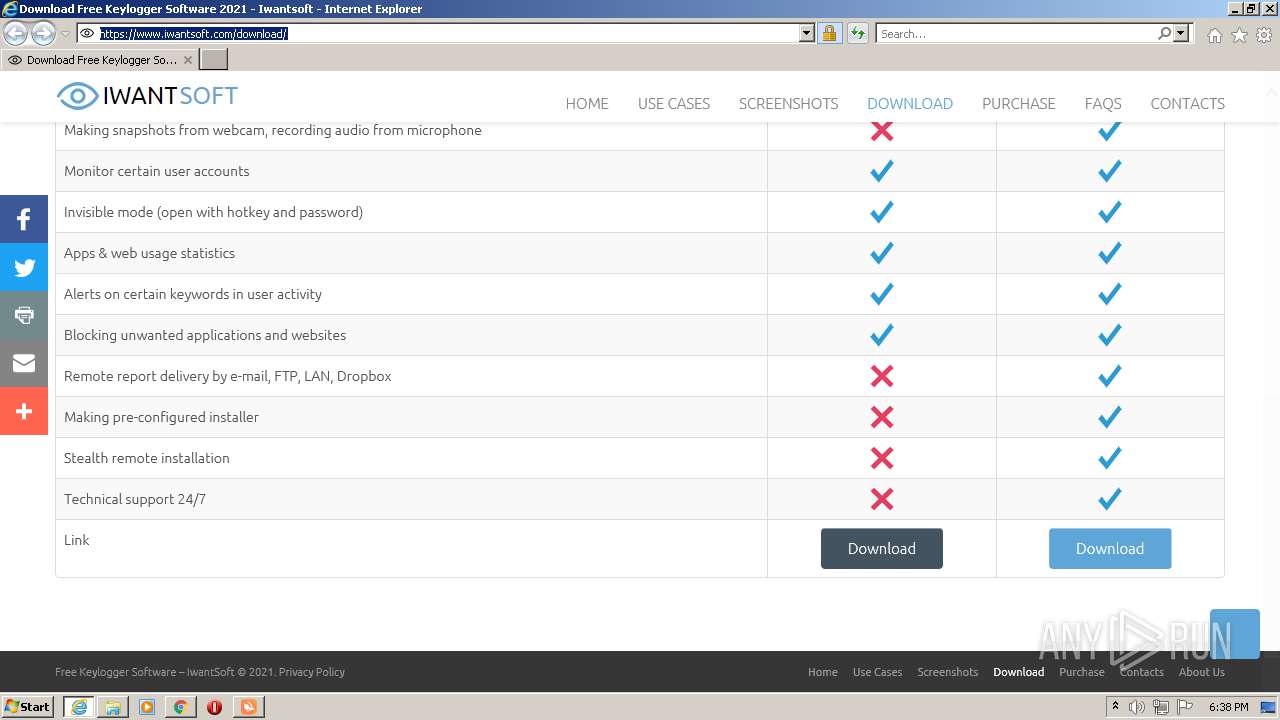
Task: Open the media player taskbar icon
Action: coord(147,707)
